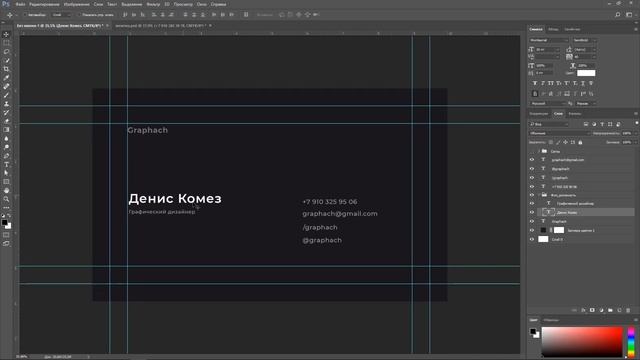Image resolution: width=640 pixels, height=360 pixels.
Task: Select the Brush tool
Action: tap(6, 95)
